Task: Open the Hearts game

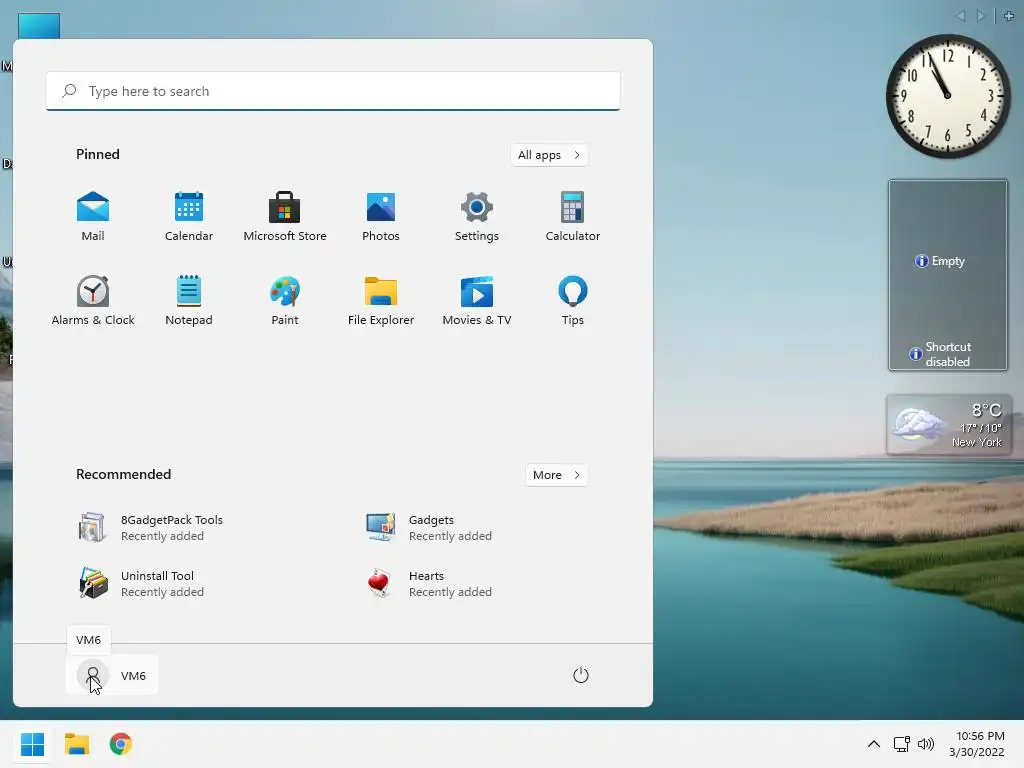Action: click(429, 584)
